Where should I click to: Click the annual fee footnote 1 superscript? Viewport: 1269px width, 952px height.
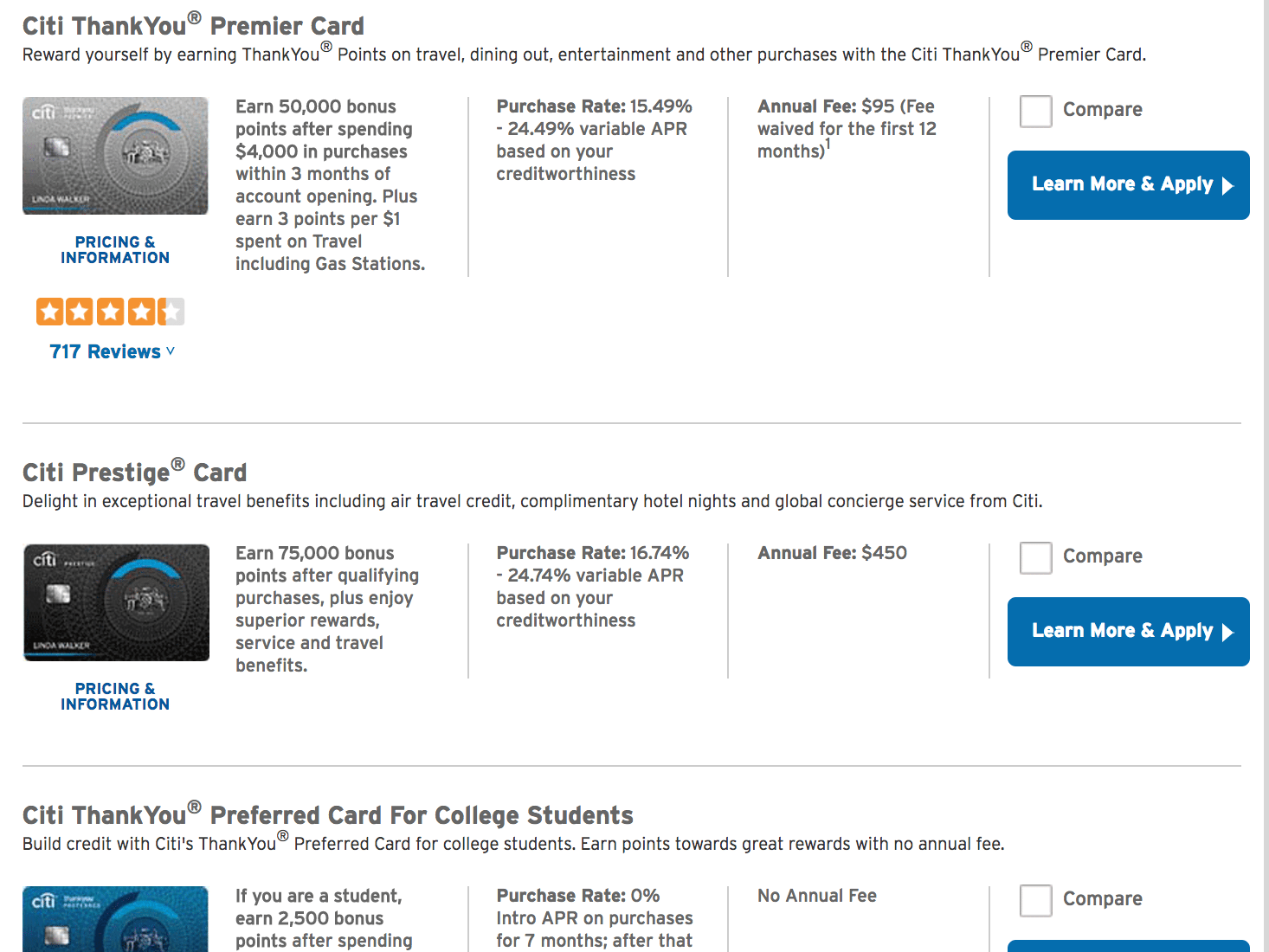[828, 144]
